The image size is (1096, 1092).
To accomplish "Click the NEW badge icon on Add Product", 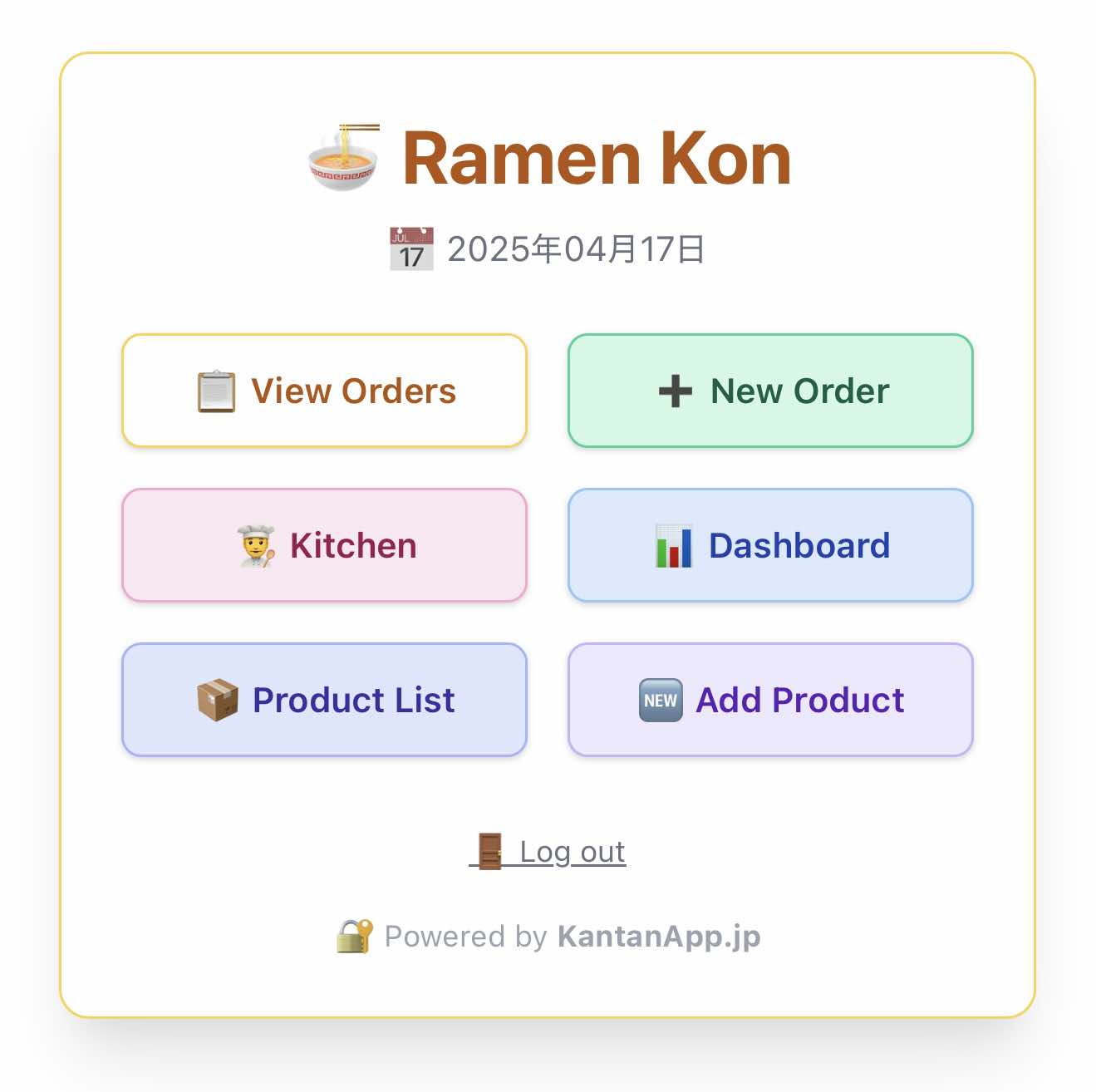I will [x=661, y=701].
